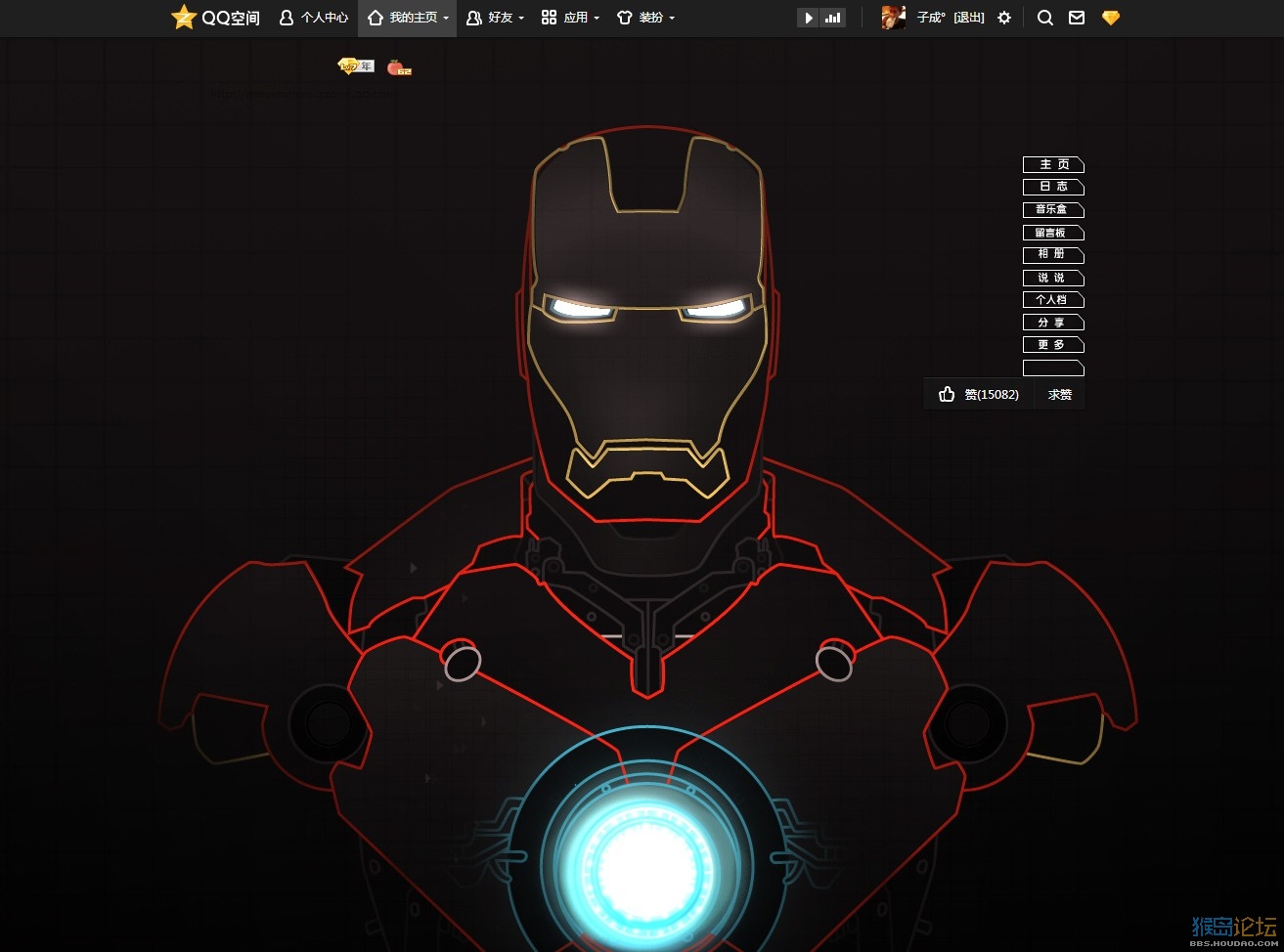Screen dimensions: 1284x952
Task: Open the 子成° username link
Action: (931, 18)
